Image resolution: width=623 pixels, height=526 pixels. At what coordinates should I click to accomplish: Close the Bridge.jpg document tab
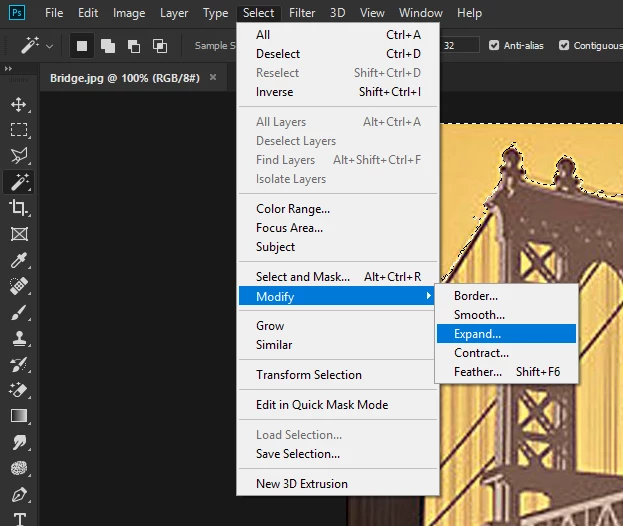pyautogui.click(x=213, y=77)
